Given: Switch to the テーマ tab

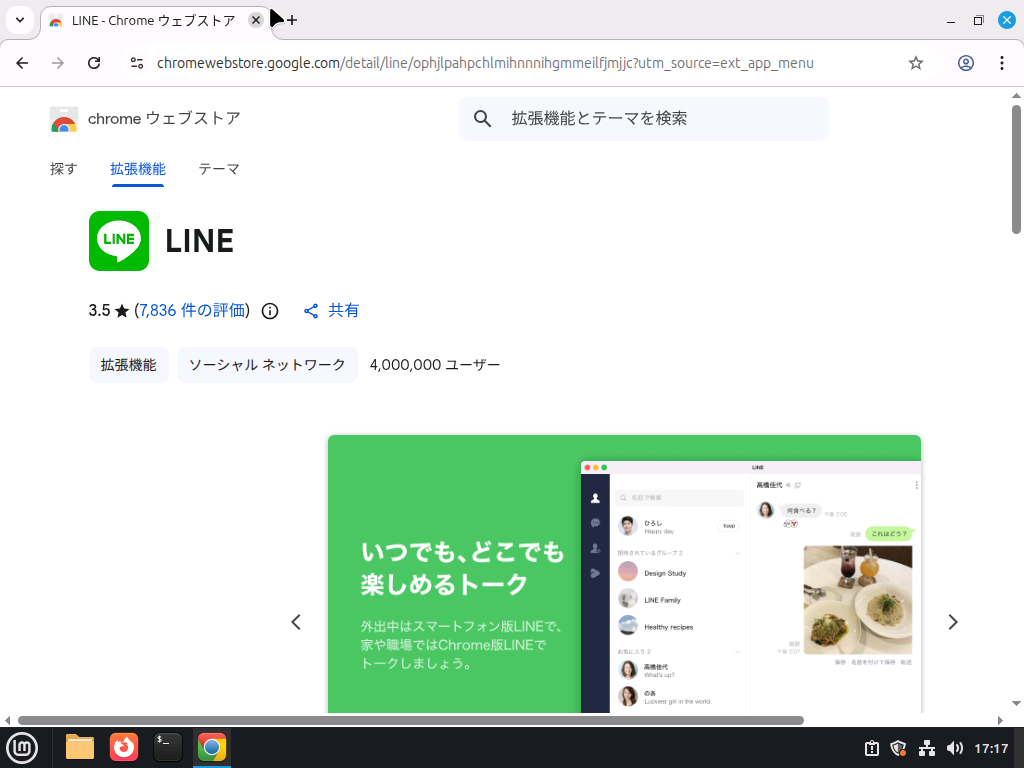Looking at the screenshot, I should pos(218,169).
